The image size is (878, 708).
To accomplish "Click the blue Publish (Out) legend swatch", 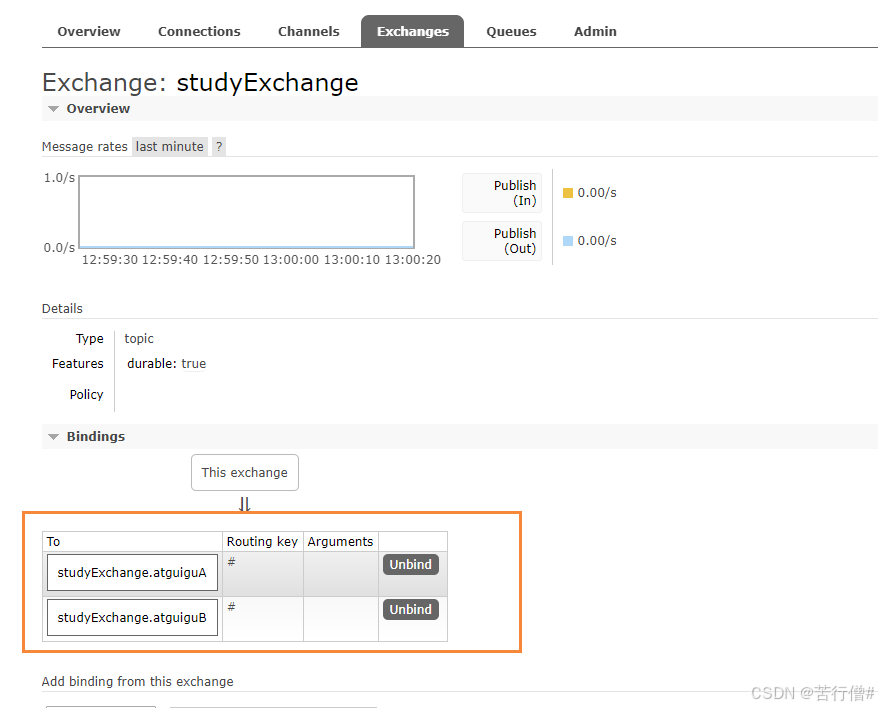I will 568,241.
